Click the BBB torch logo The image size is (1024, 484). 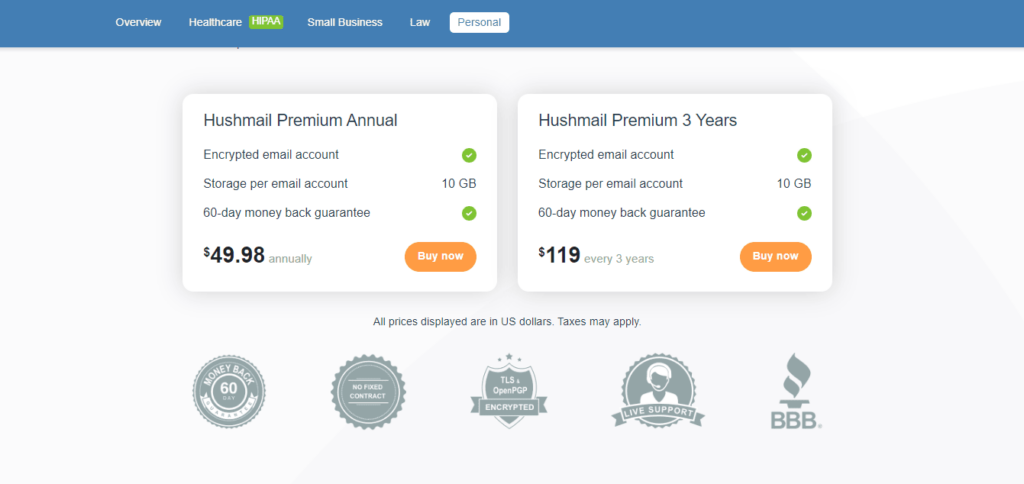[796, 391]
